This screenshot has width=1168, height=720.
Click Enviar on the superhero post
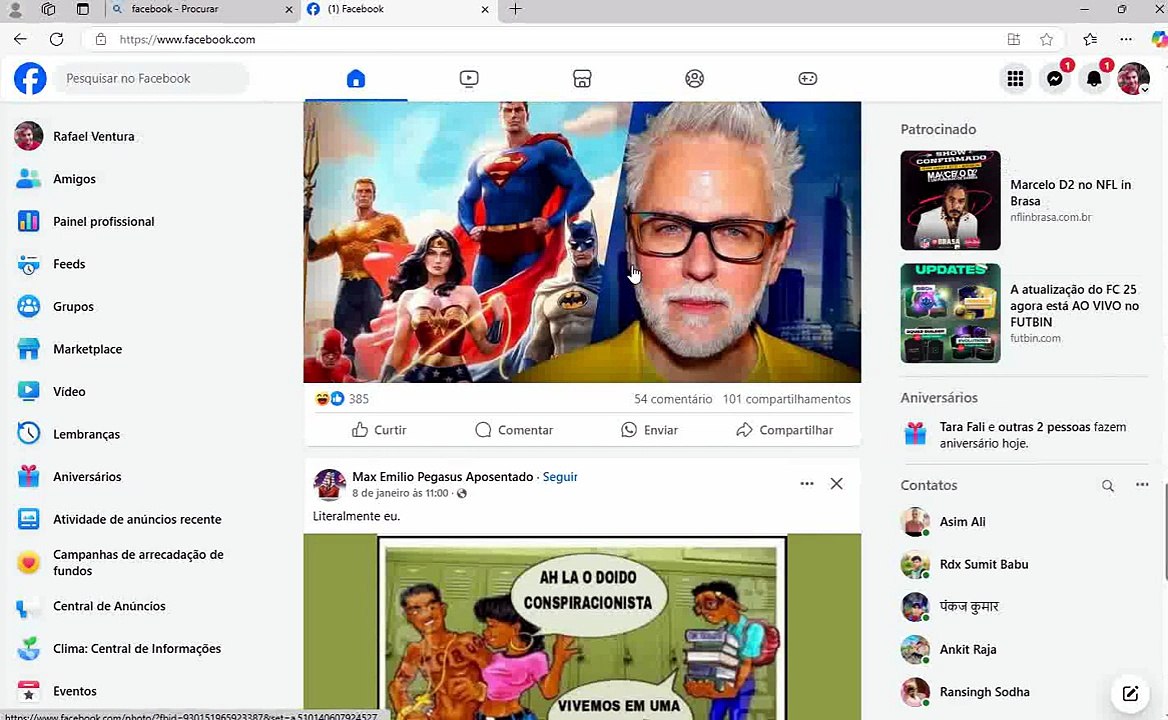pyautogui.click(x=650, y=430)
